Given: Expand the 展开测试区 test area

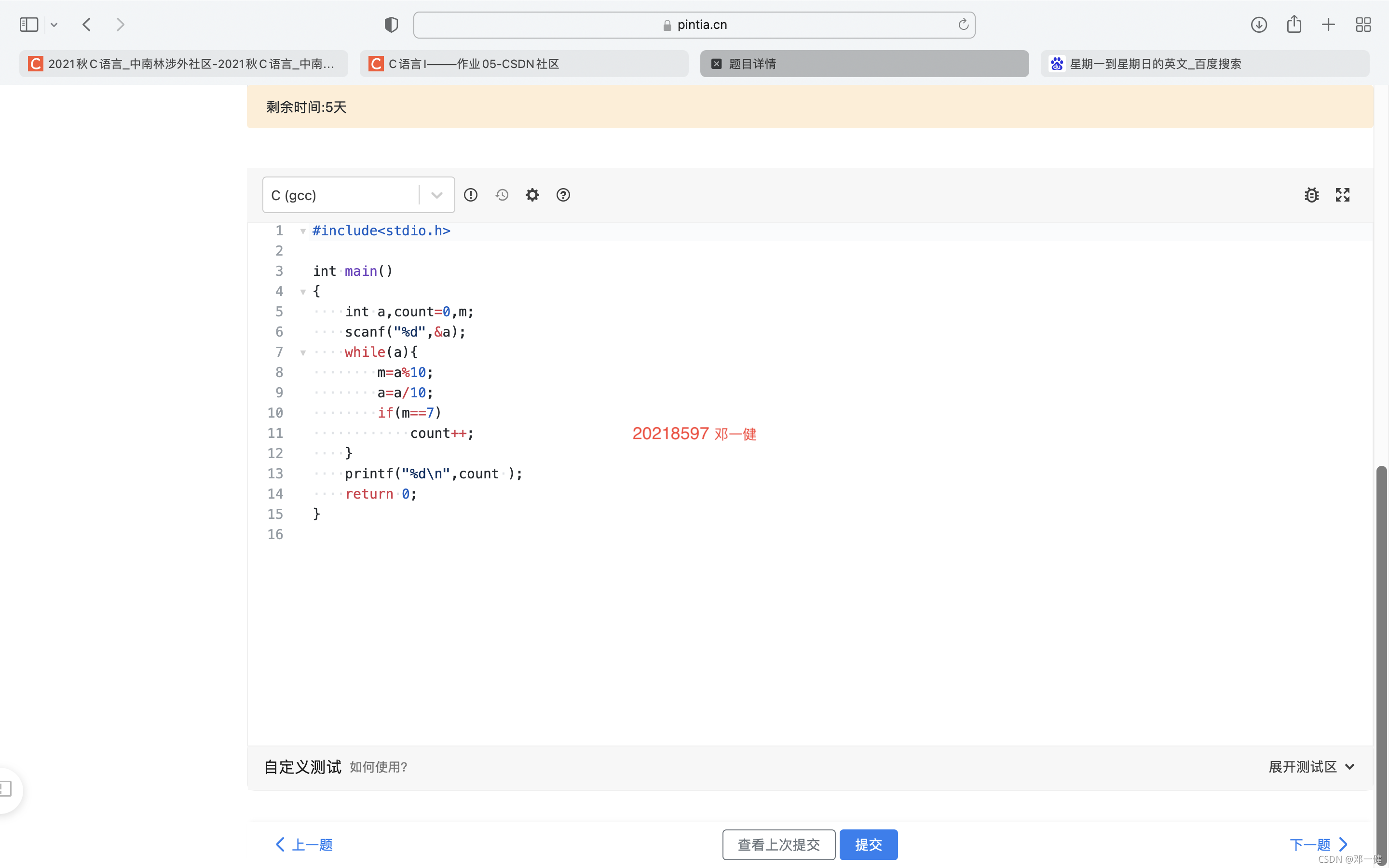Looking at the screenshot, I should coord(1311,767).
